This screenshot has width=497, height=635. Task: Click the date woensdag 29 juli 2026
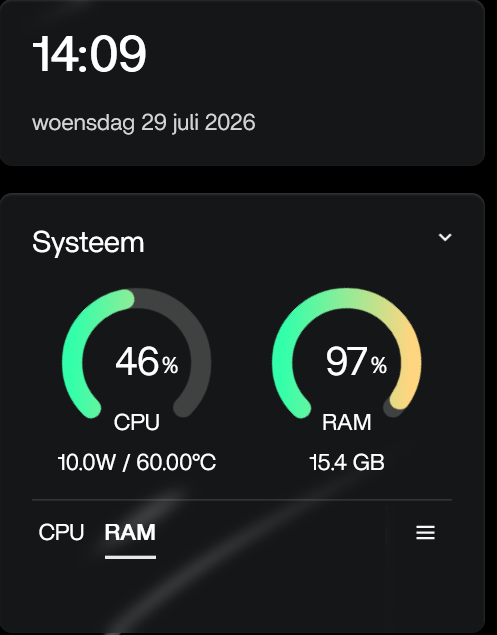point(144,122)
